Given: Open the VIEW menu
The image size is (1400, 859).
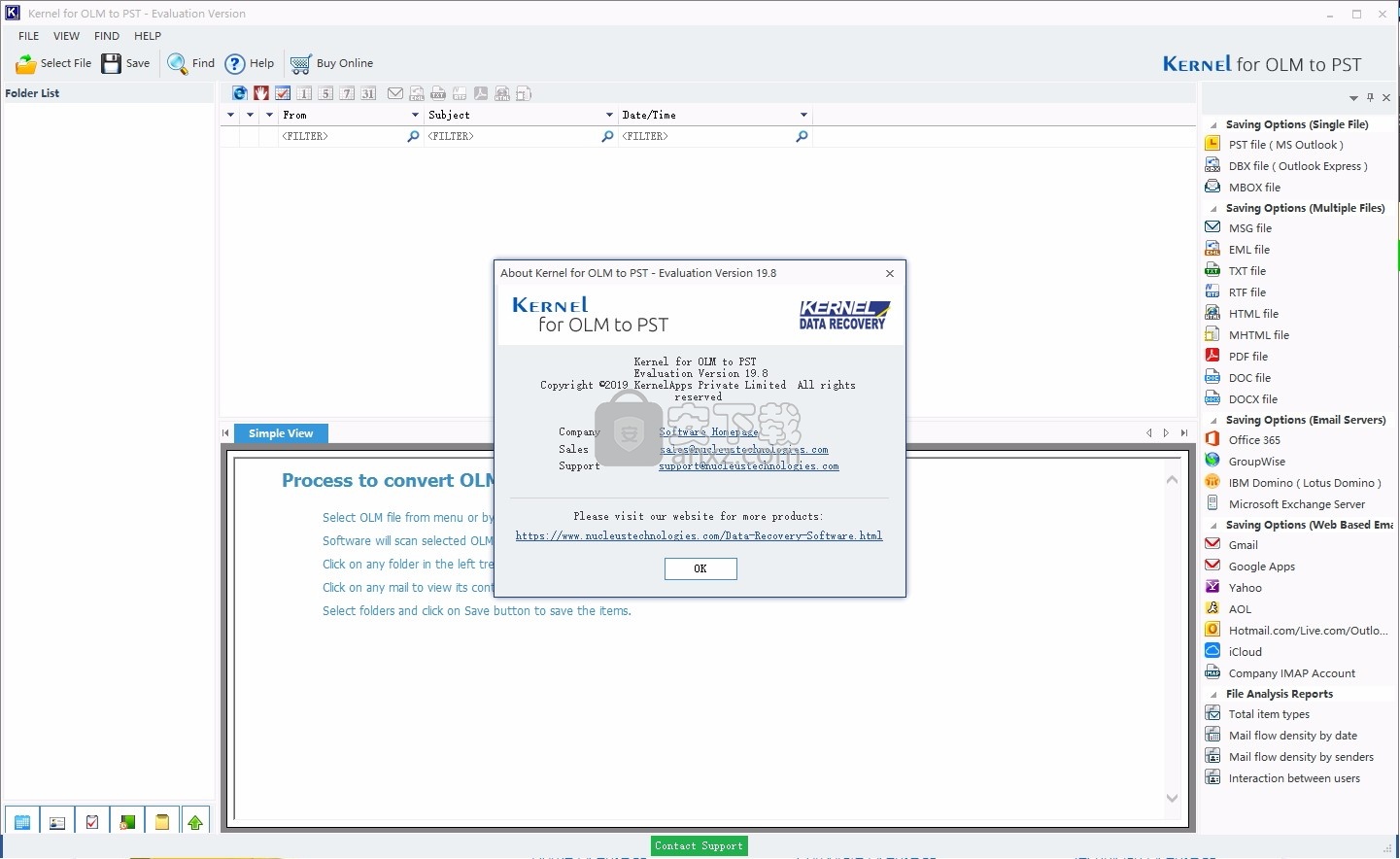Looking at the screenshot, I should tap(67, 36).
